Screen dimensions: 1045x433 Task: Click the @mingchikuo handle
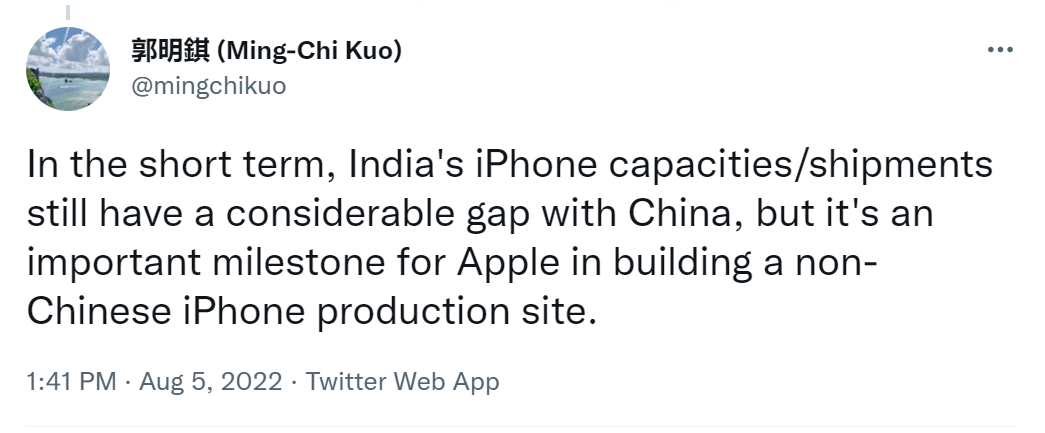tap(208, 86)
